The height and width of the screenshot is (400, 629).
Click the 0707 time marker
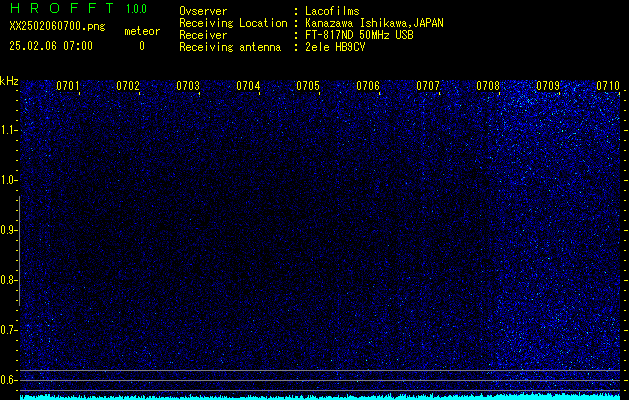tap(428, 86)
